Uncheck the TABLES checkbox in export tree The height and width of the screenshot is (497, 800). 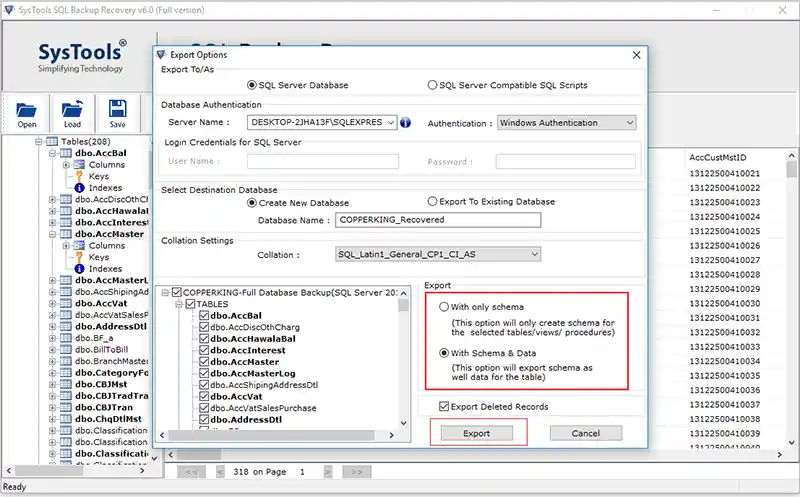(x=190, y=304)
